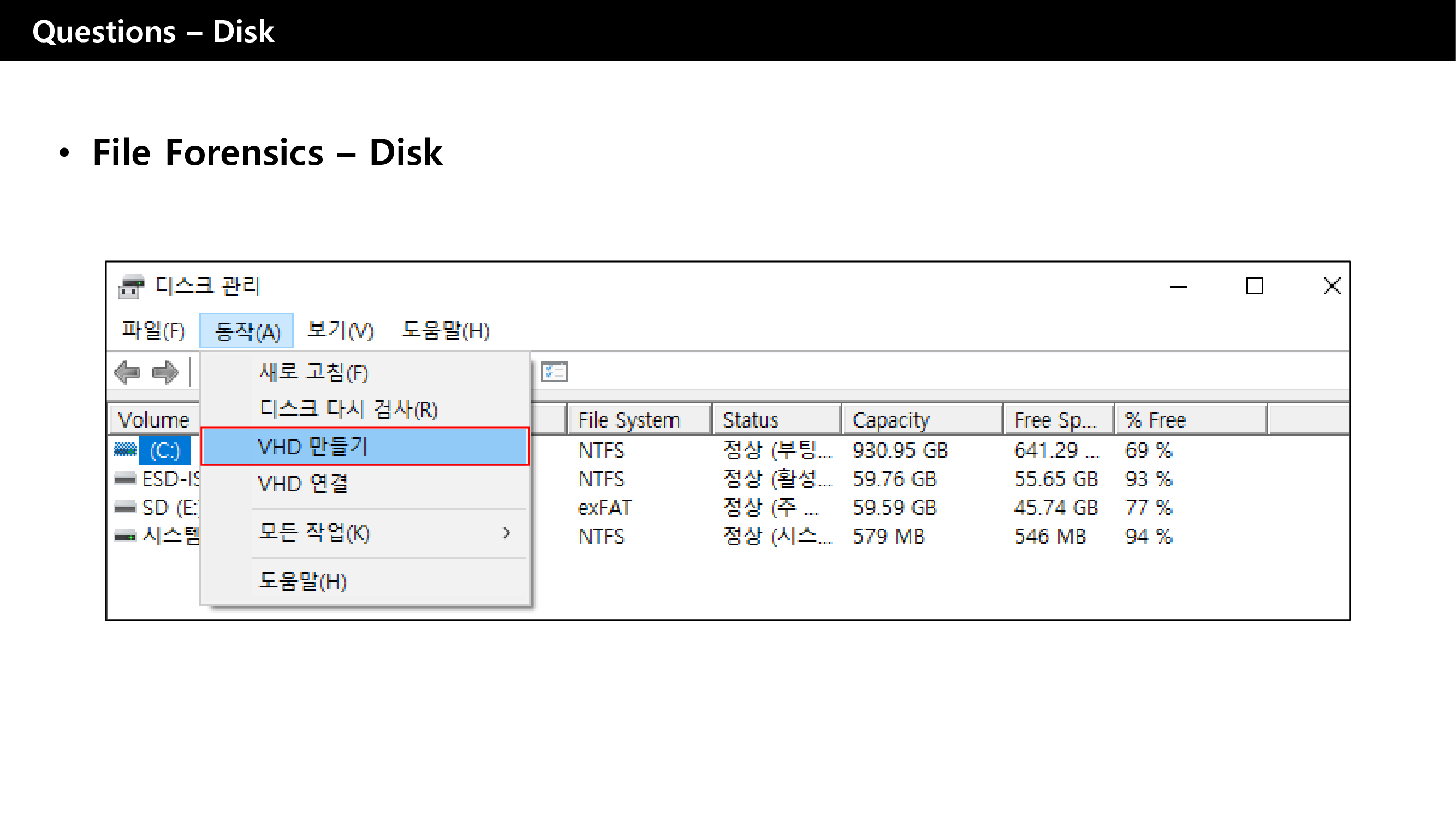Click the back arrow toolbar icon
The height and width of the screenshot is (819, 1456).
click(x=127, y=372)
